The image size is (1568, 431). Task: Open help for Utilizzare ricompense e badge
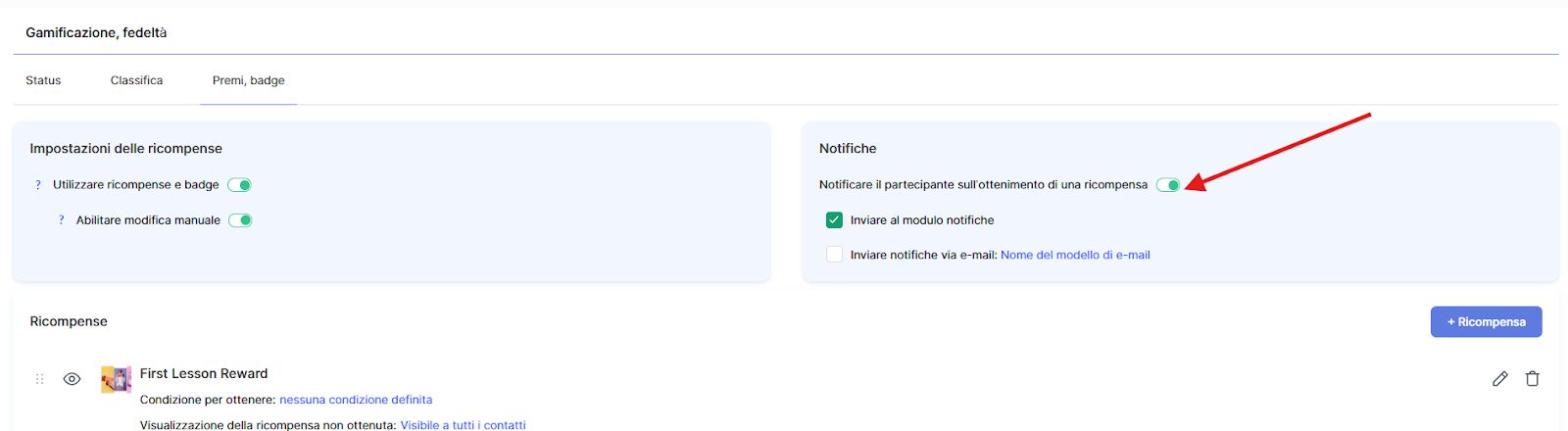[x=38, y=185]
